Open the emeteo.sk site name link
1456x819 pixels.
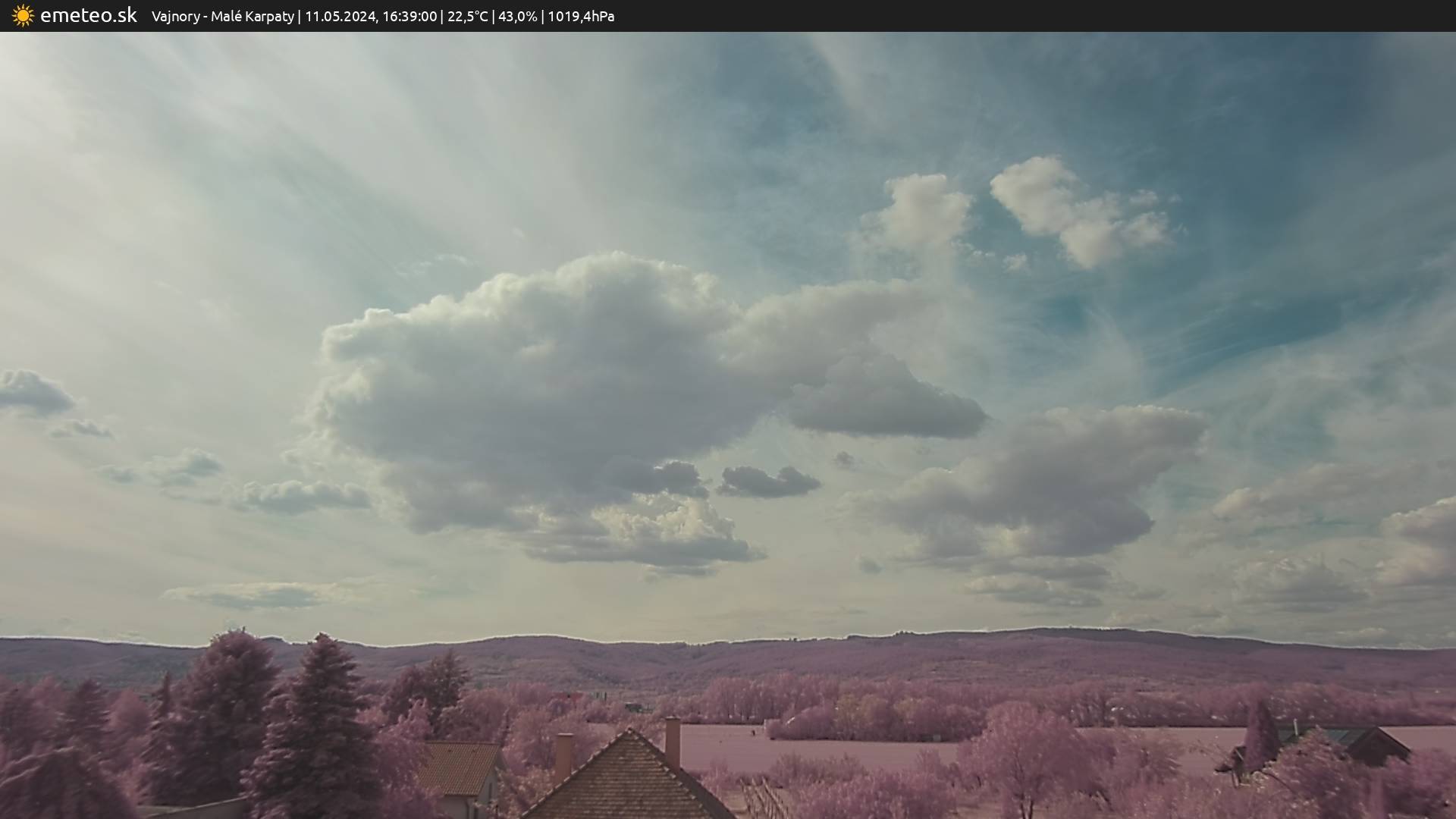(x=88, y=16)
